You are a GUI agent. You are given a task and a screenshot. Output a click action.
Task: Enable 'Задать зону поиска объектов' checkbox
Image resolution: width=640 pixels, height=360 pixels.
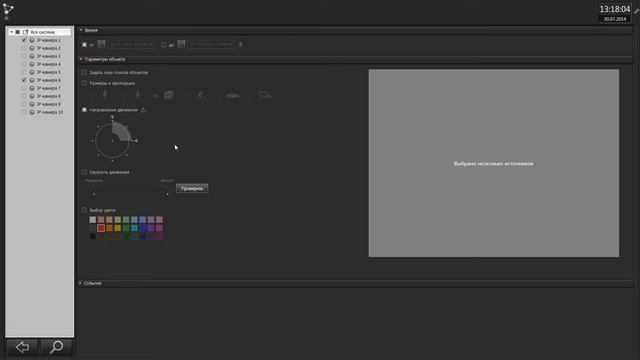[84, 72]
